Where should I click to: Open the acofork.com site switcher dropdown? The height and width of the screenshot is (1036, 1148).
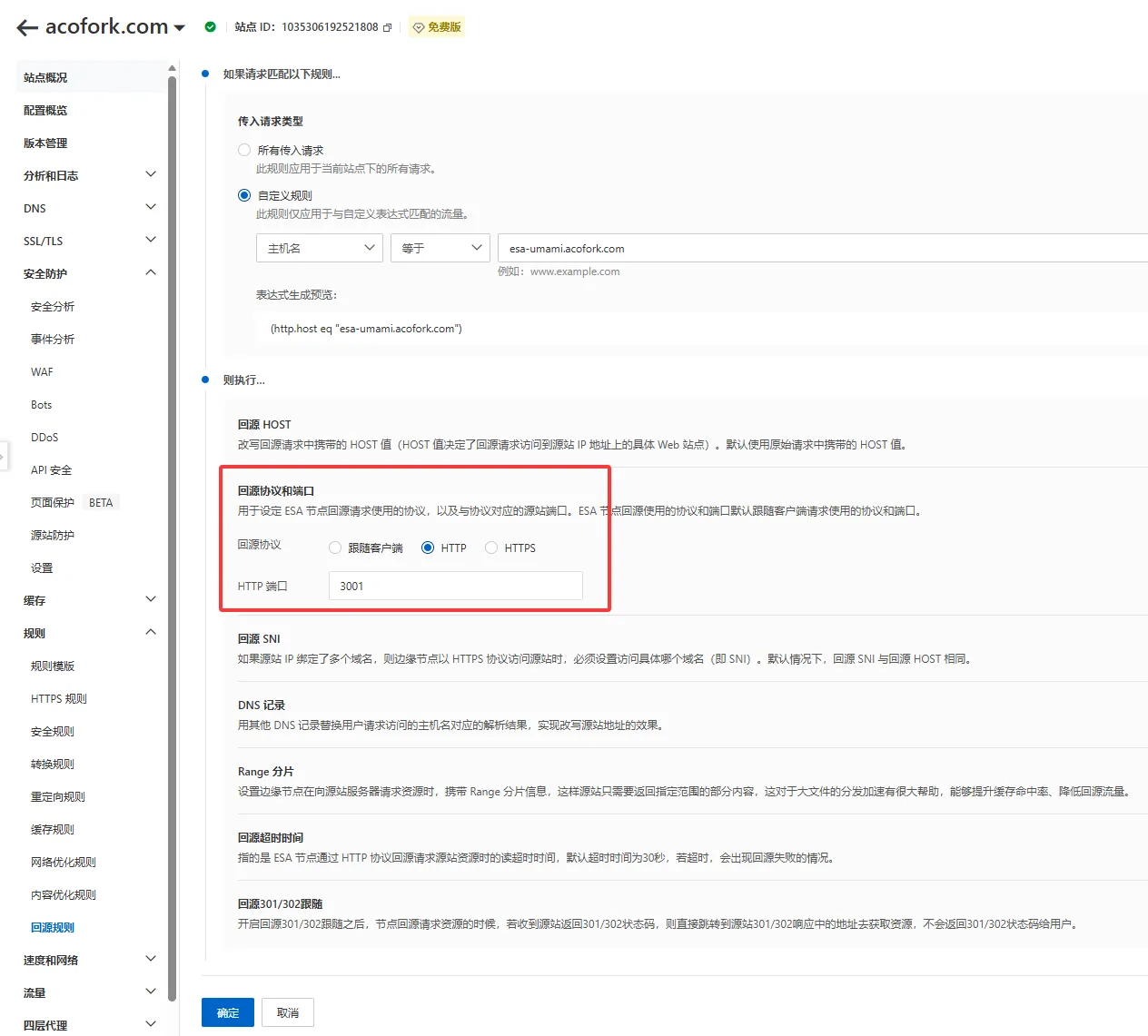[x=179, y=28]
